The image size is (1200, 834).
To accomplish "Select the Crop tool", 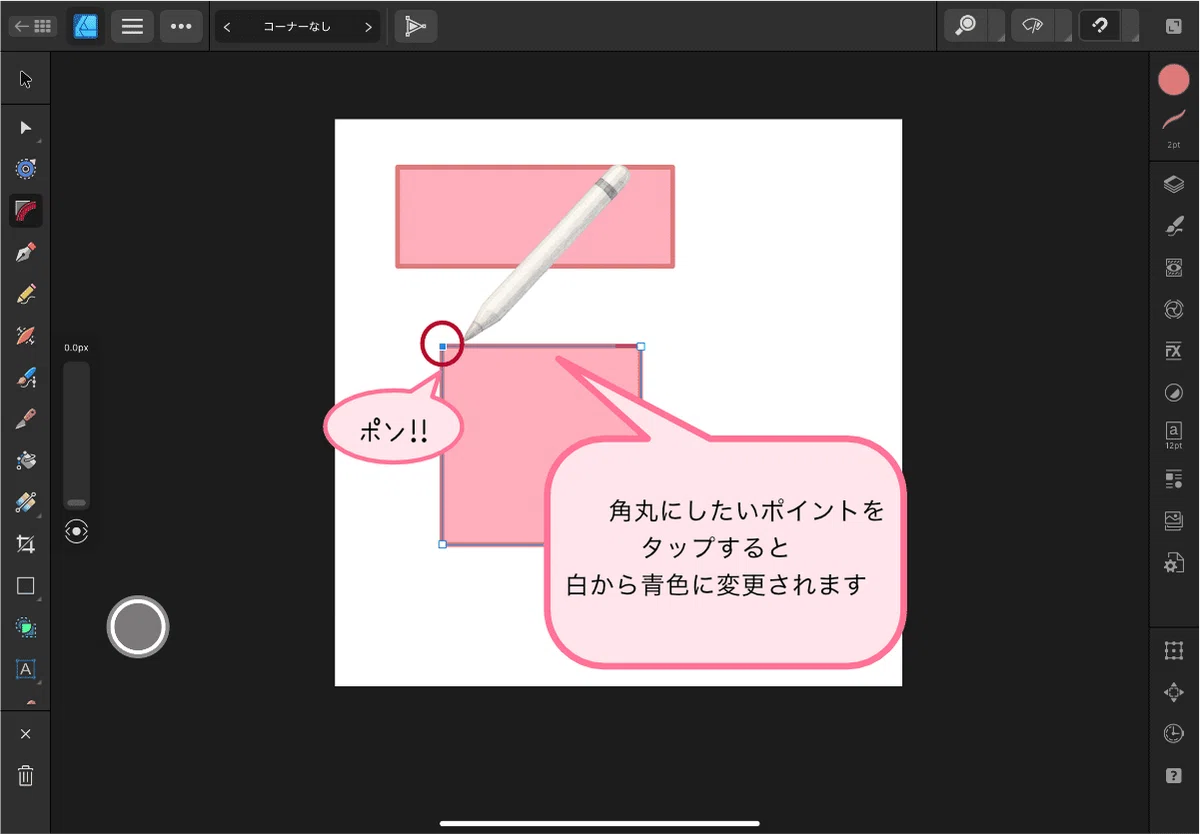I will point(26,544).
